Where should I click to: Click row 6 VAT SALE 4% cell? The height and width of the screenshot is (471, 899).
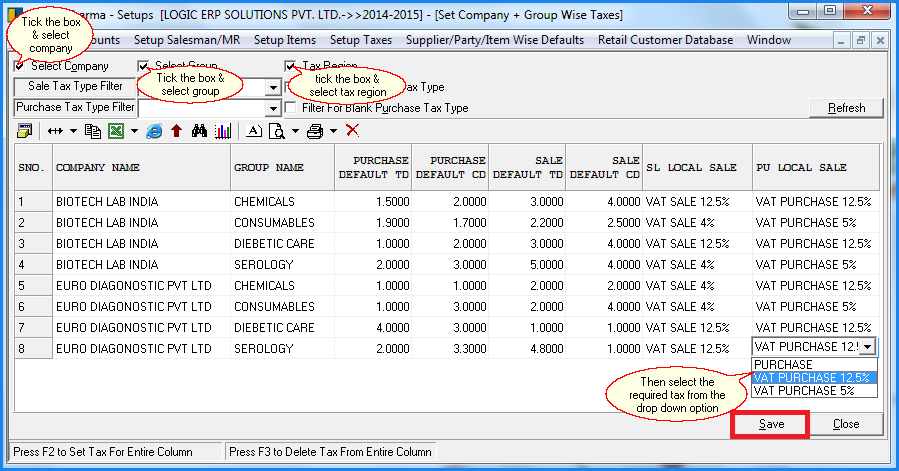click(x=697, y=307)
